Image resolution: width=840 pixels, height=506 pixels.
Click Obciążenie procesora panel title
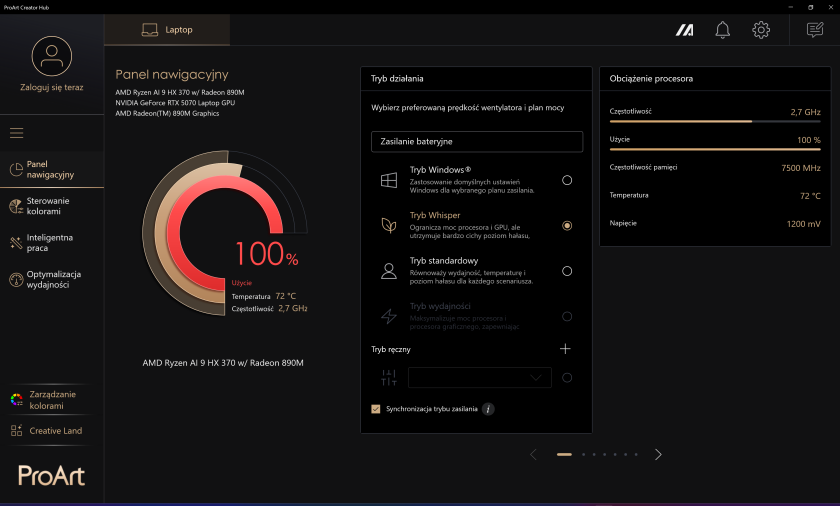pos(651,79)
